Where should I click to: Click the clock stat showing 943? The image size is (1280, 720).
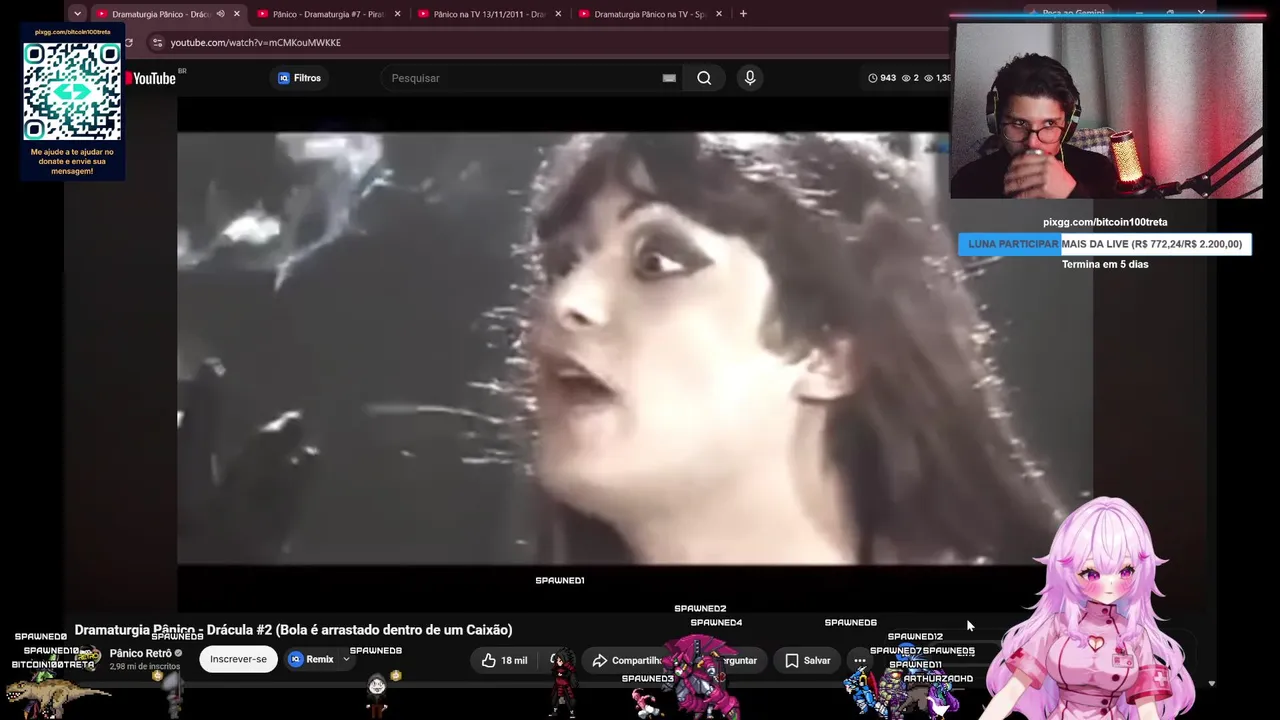click(882, 78)
